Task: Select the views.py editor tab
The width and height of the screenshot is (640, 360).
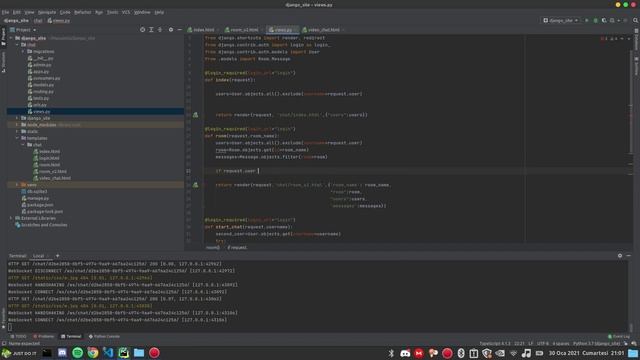Action: pyautogui.click(x=281, y=30)
